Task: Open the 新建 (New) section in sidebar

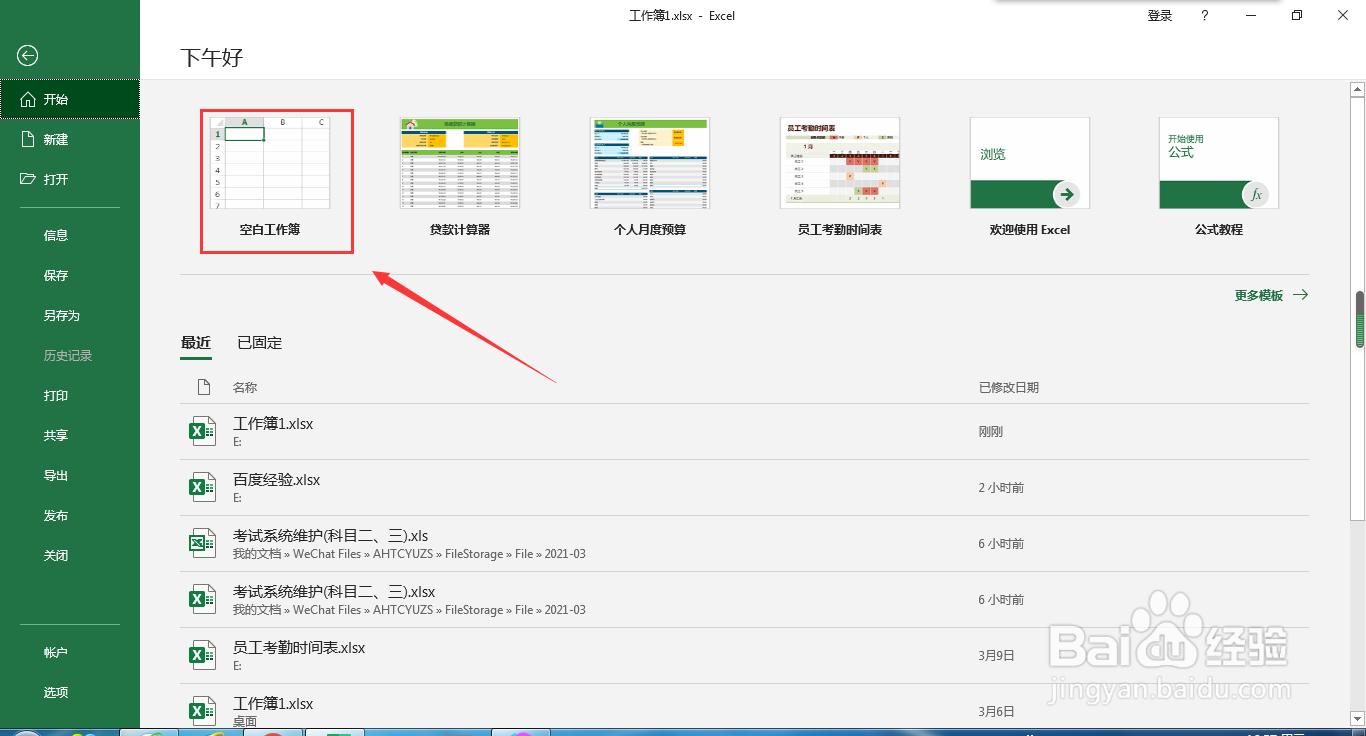Action: tap(56, 139)
